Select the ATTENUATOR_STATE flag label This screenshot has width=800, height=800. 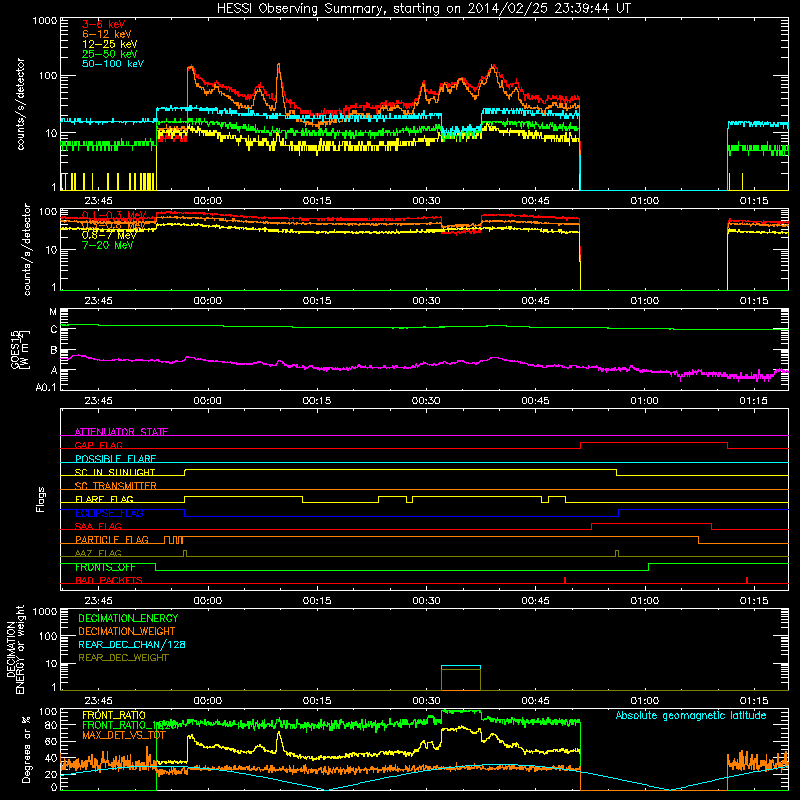point(121,432)
